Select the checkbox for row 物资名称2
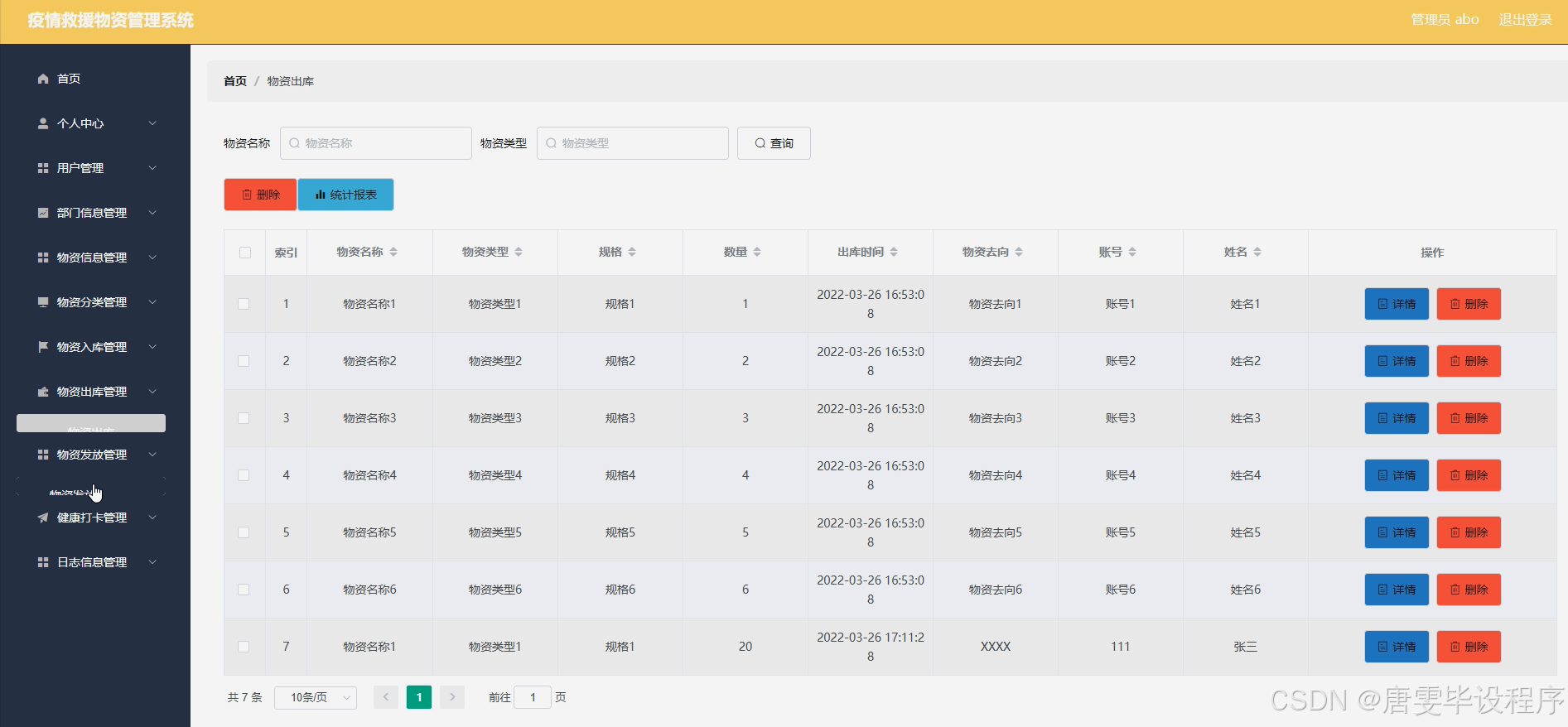1568x727 pixels. 244,361
